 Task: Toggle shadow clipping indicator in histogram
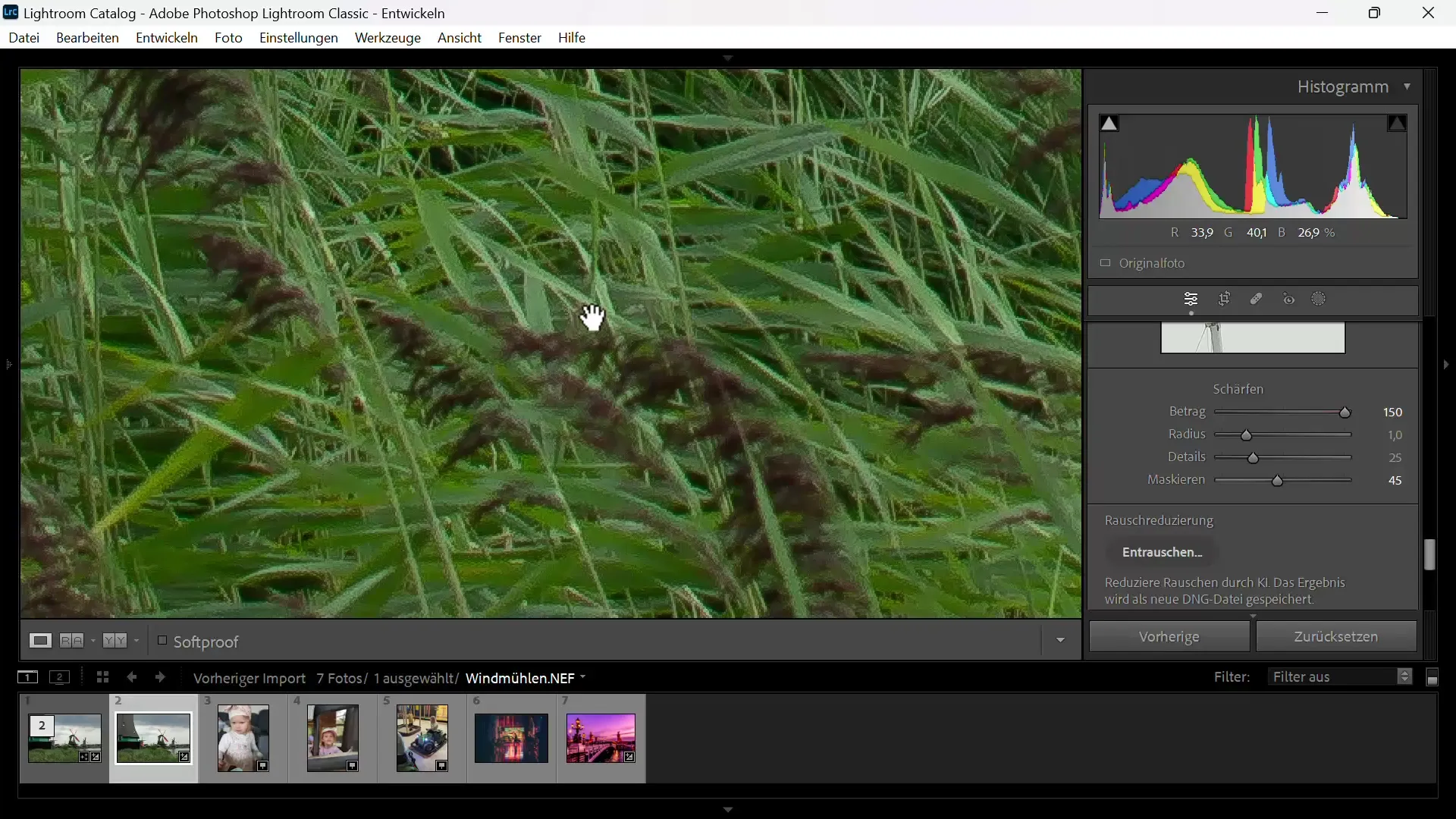1110,124
